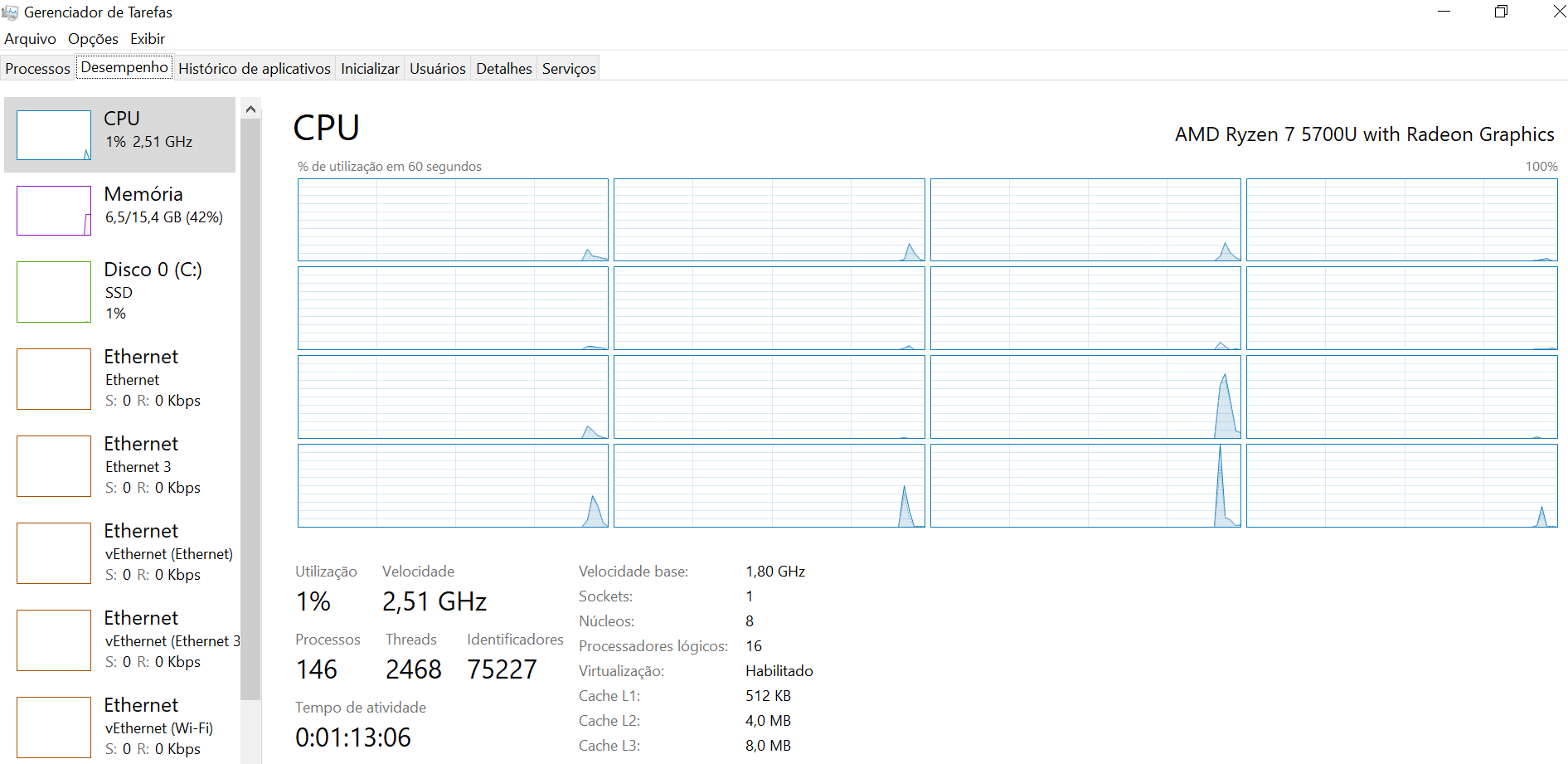Open the Detalhes tab
The height and width of the screenshot is (764, 1568).
click(x=504, y=69)
